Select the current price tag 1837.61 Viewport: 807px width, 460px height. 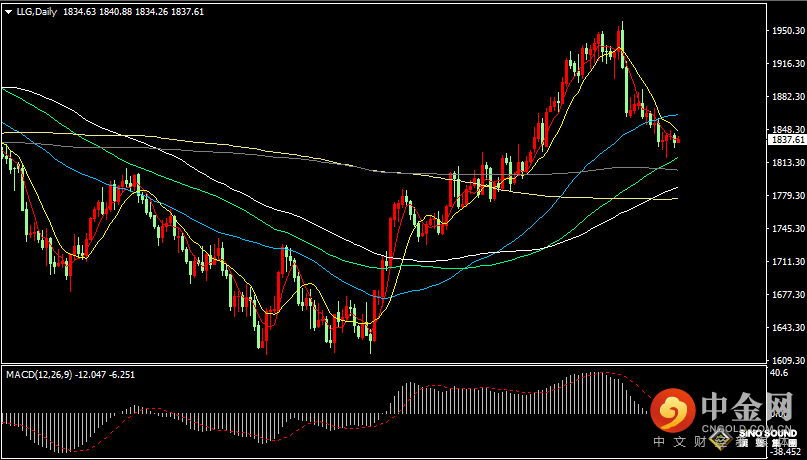point(787,140)
